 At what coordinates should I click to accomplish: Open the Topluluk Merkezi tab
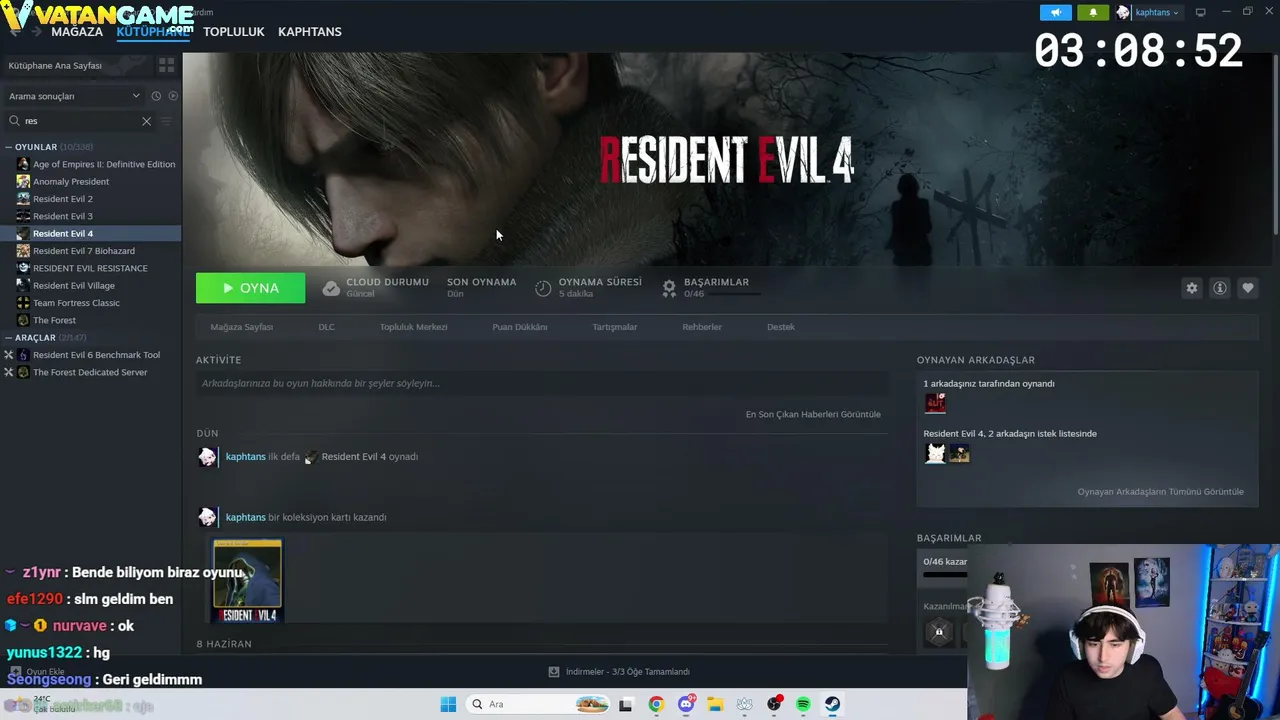point(413,327)
